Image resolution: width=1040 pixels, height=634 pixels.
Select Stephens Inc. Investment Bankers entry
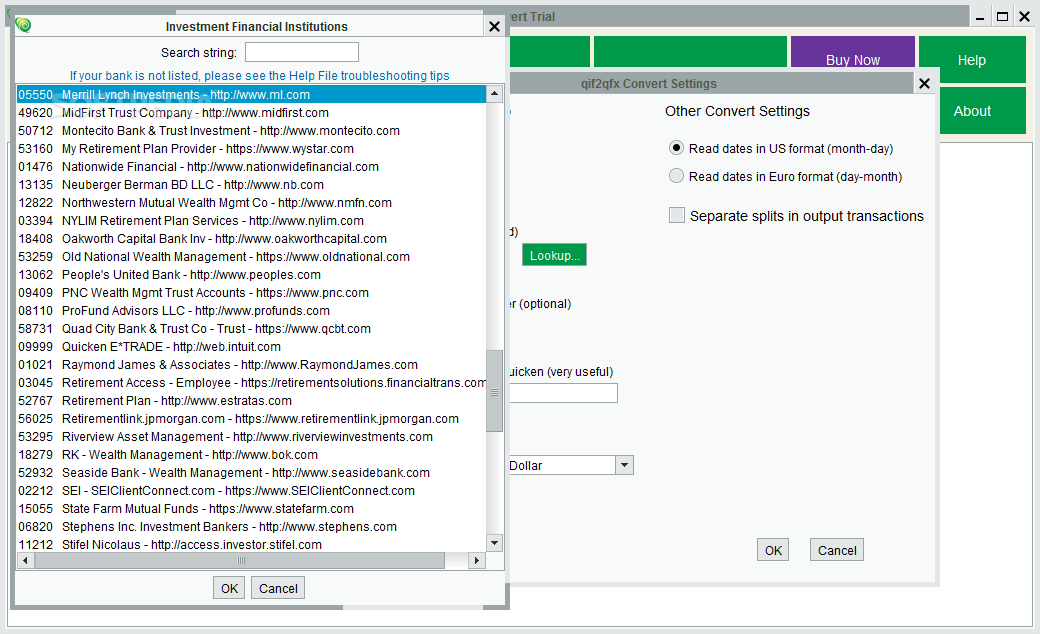251,527
